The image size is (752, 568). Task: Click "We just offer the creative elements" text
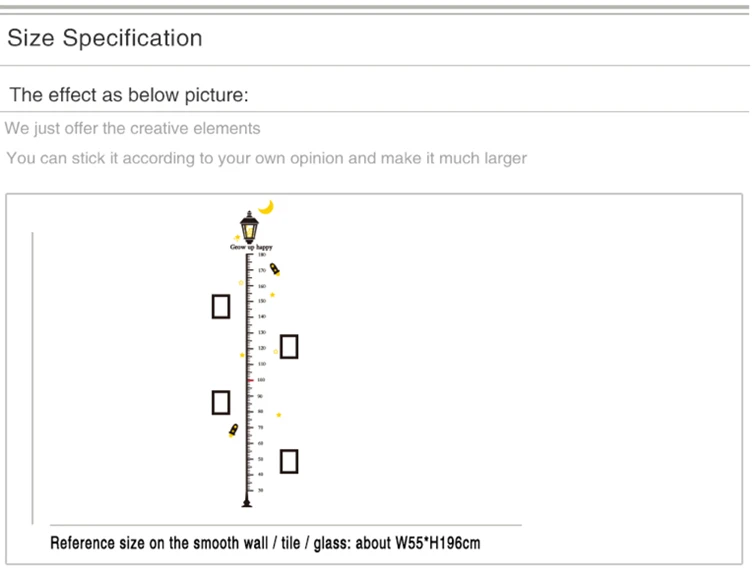[132, 129]
